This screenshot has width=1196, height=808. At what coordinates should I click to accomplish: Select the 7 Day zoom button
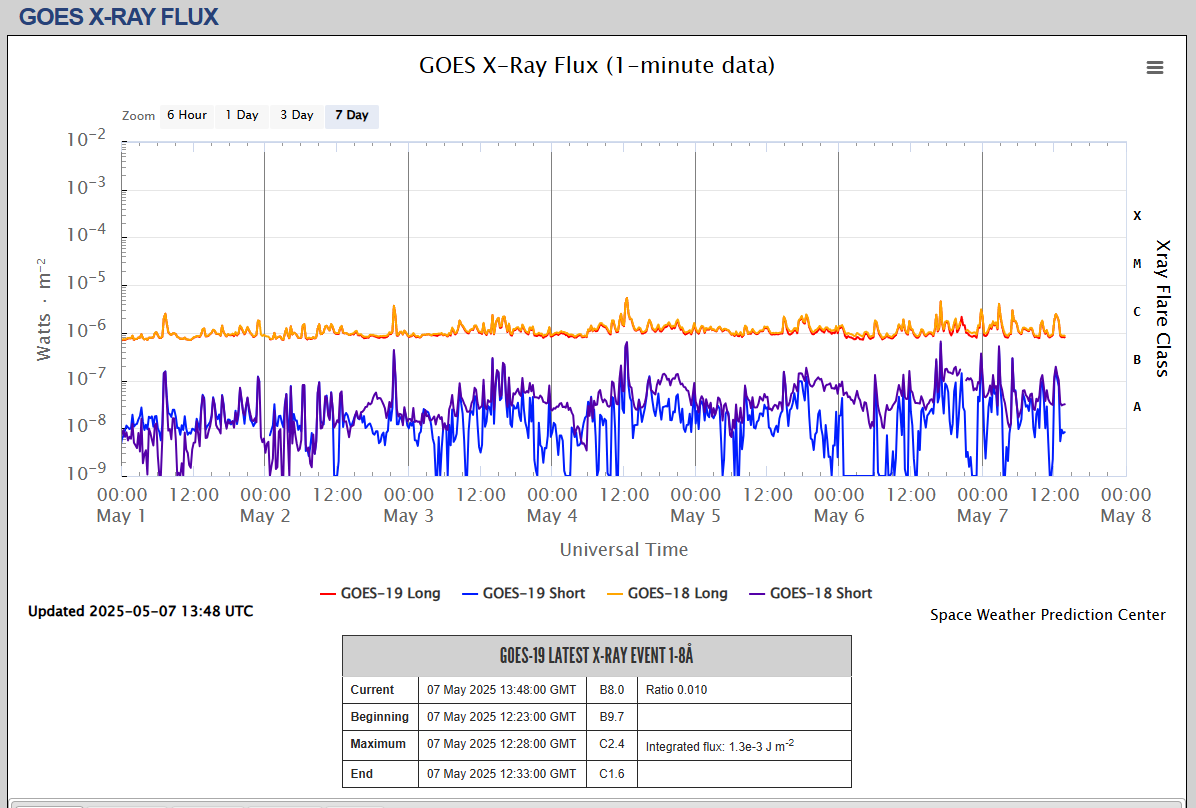(x=352, y=115)
